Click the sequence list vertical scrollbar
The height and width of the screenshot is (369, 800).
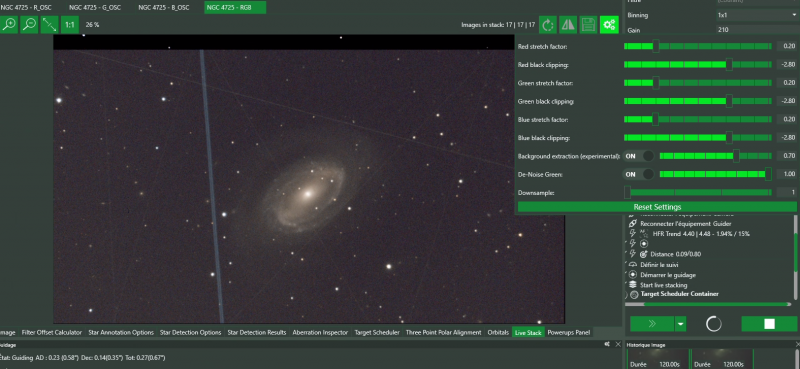point(795,258)
